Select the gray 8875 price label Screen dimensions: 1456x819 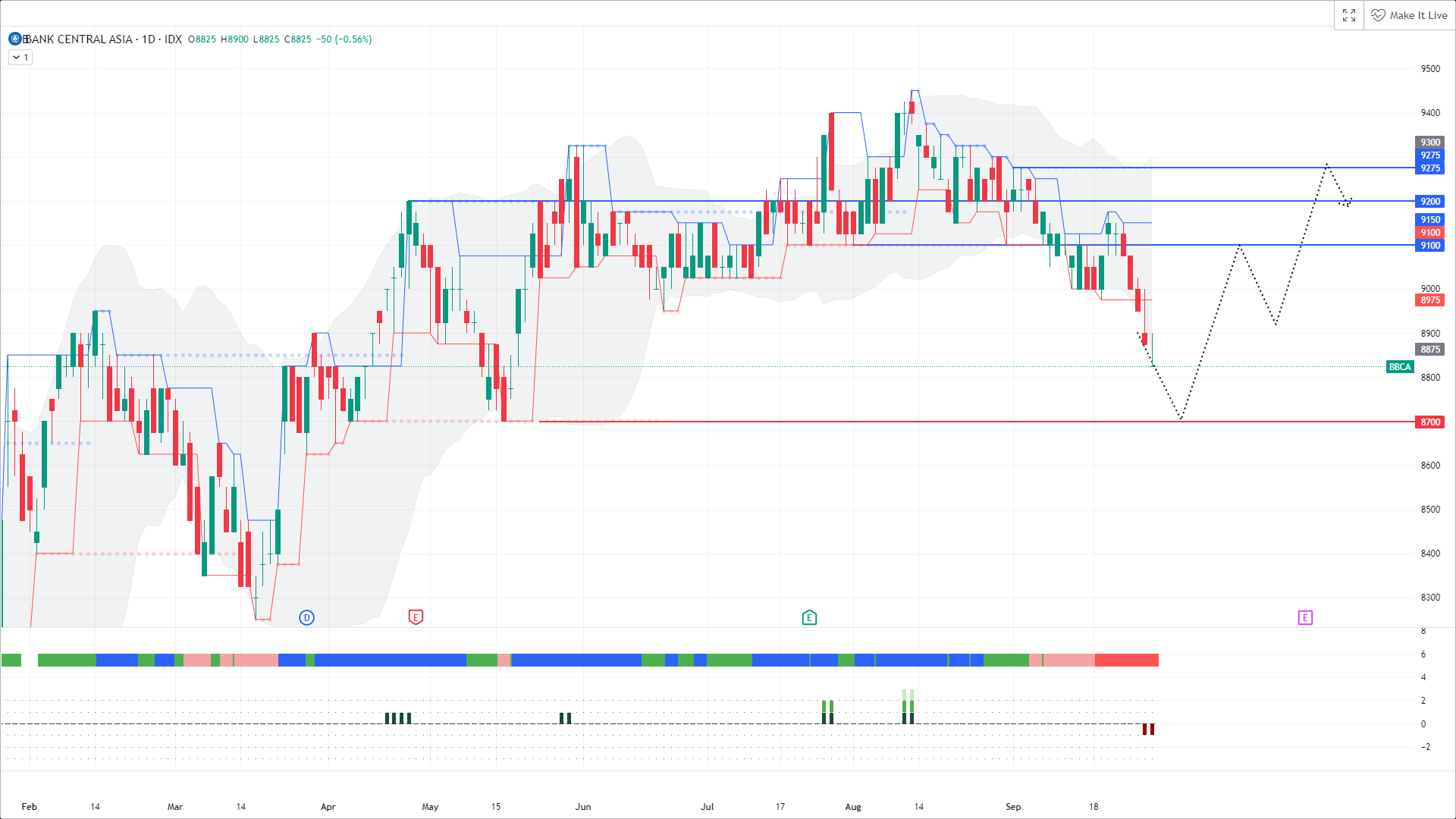coord(1430,350)
